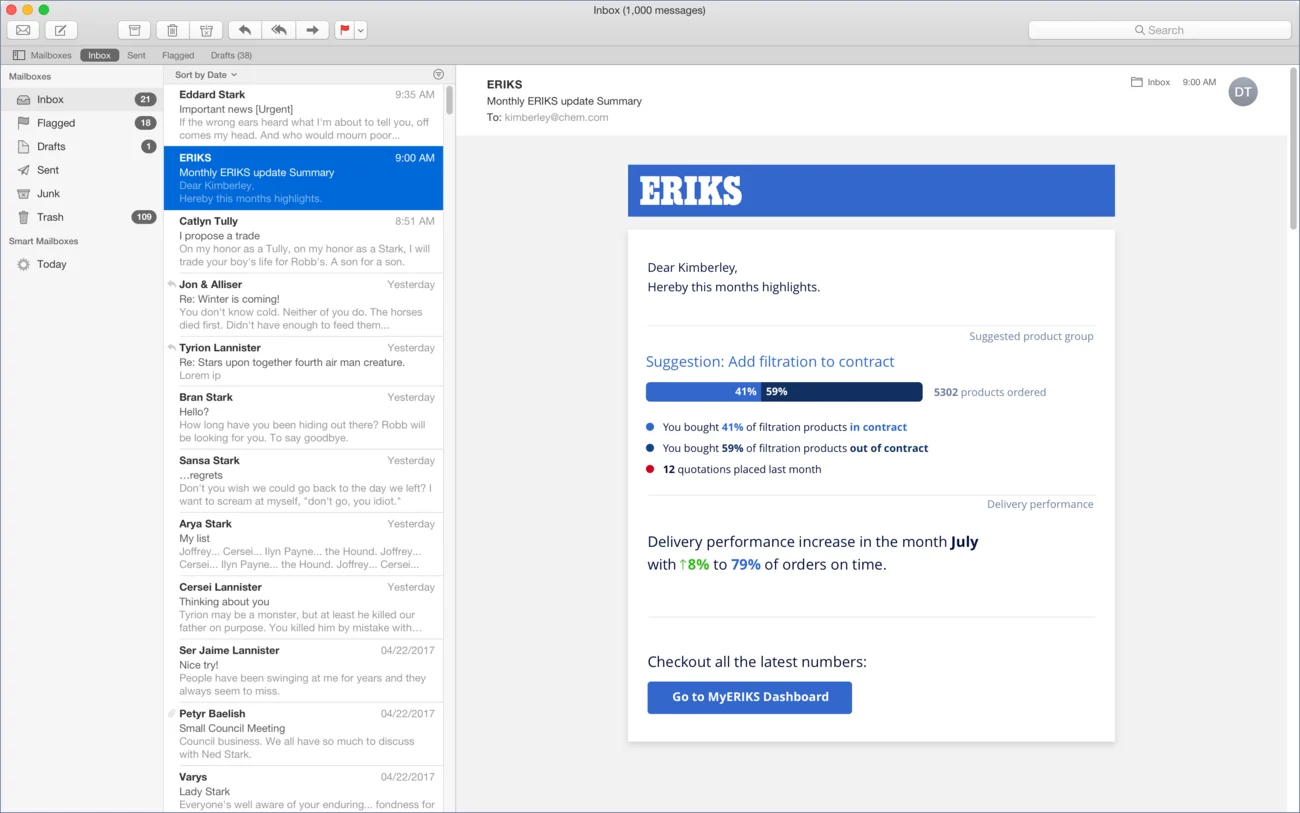Screen dimensions: 1300x813
Task: Select the Today smart mailbox
Action: pyautogui.click(x=81, y=264)
